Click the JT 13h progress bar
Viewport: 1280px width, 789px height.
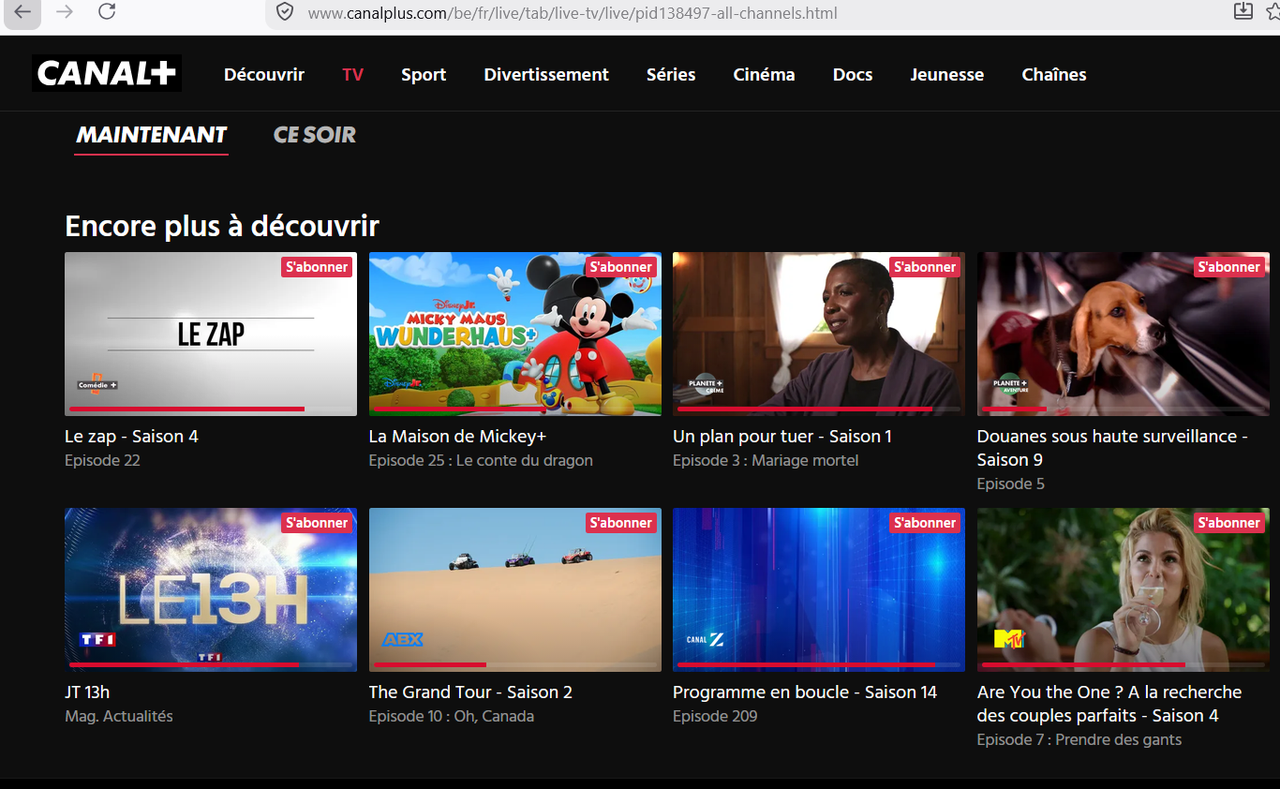click(x=211, y=665)
